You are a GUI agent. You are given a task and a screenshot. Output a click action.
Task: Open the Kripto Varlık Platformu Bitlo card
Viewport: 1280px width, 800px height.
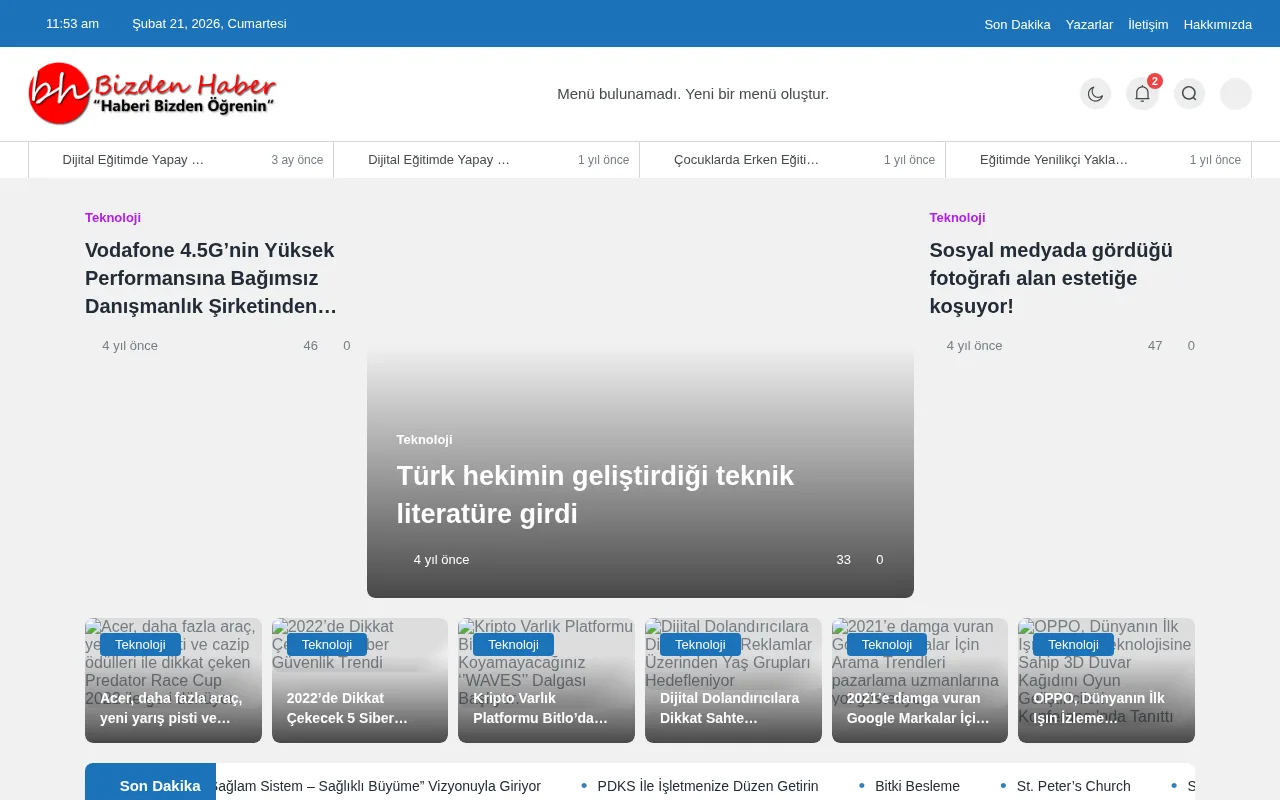point(546,680)
